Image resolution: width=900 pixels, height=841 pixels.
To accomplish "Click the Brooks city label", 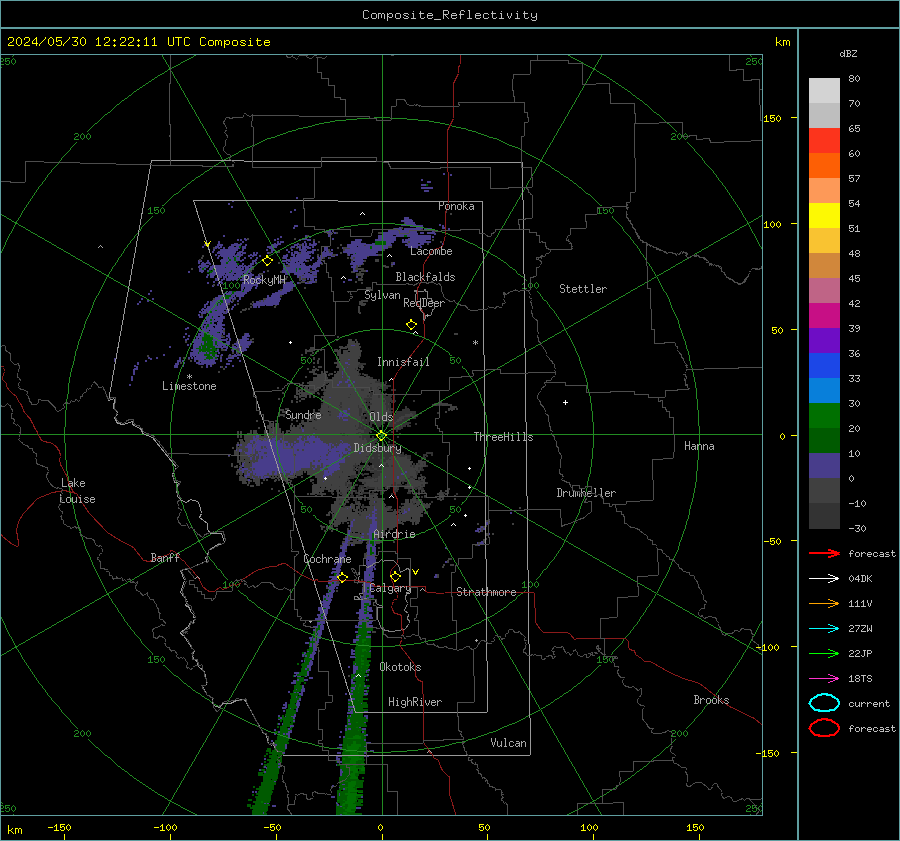I will click(x=711, y=700).
